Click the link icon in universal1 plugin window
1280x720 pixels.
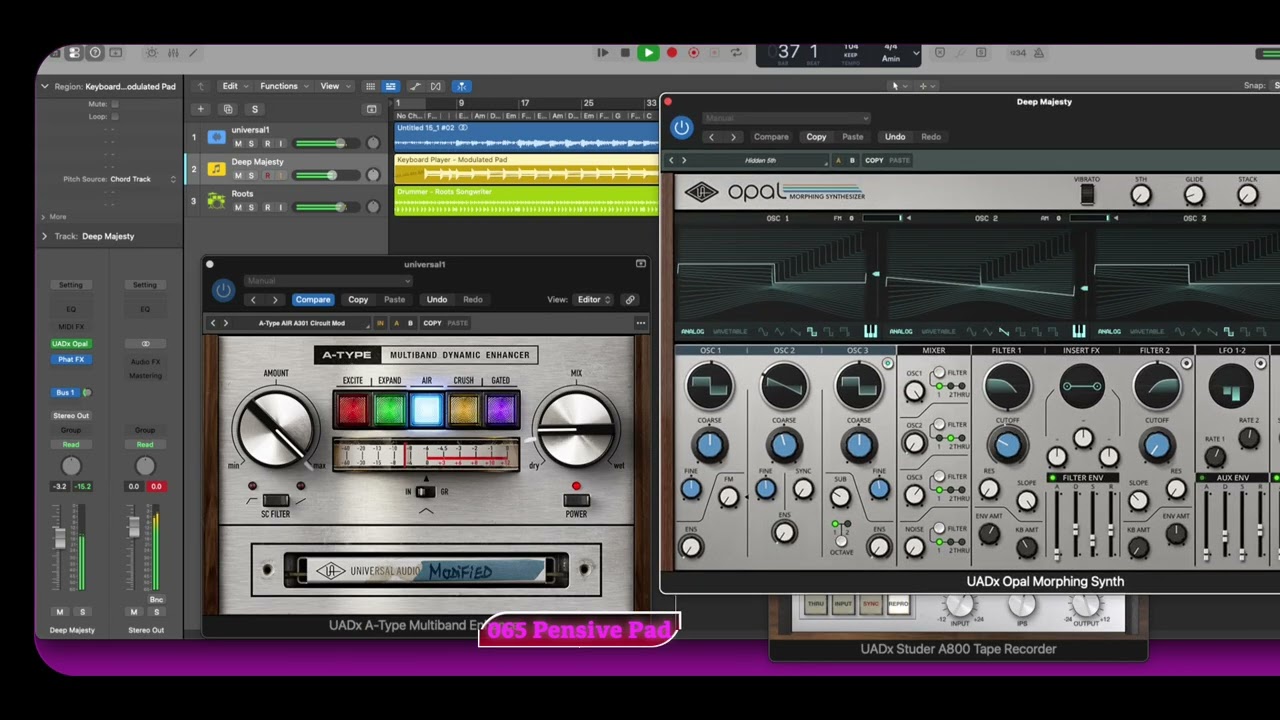630,299
